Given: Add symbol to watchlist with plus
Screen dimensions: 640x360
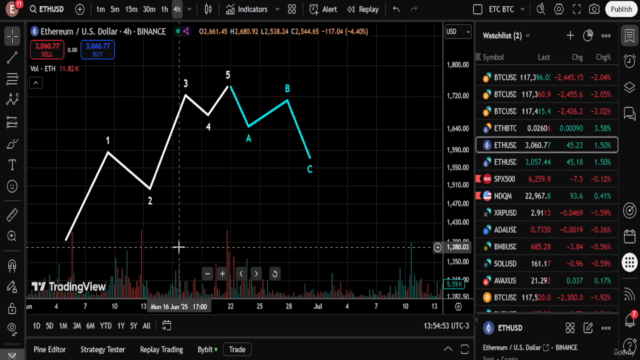Looking at the screenshot, I should click(x=570, y=36).
